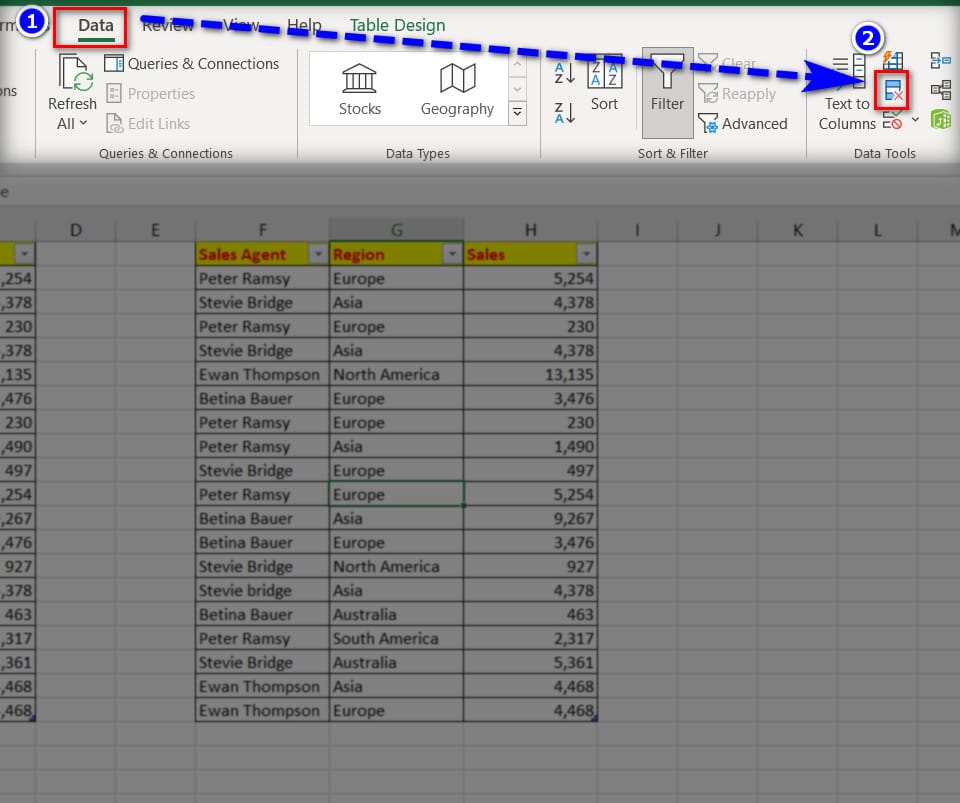960x803 pixels.
Task: Open the Region column filter dropdown
Action: (x=452, y=254)
